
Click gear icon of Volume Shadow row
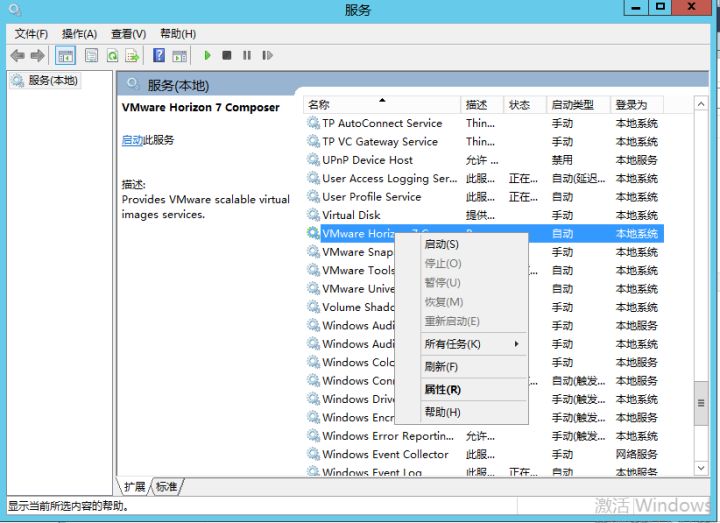click(x=313, y=307)
